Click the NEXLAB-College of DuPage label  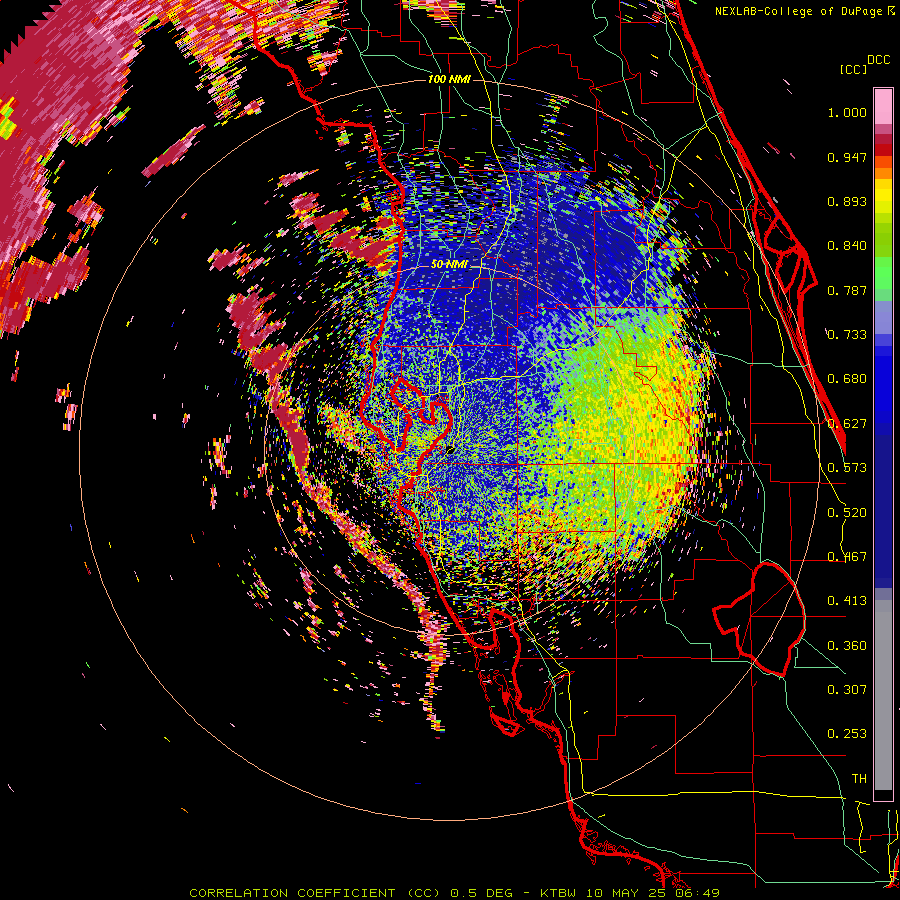click(798, 11)
